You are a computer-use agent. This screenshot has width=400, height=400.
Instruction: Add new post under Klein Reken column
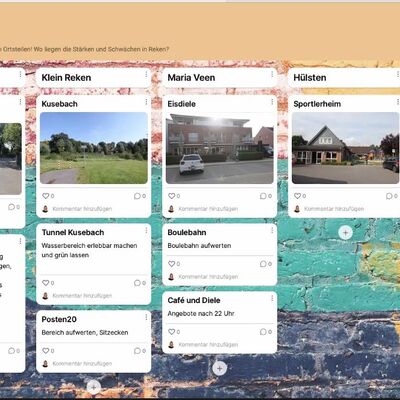[x=94, y=387]
